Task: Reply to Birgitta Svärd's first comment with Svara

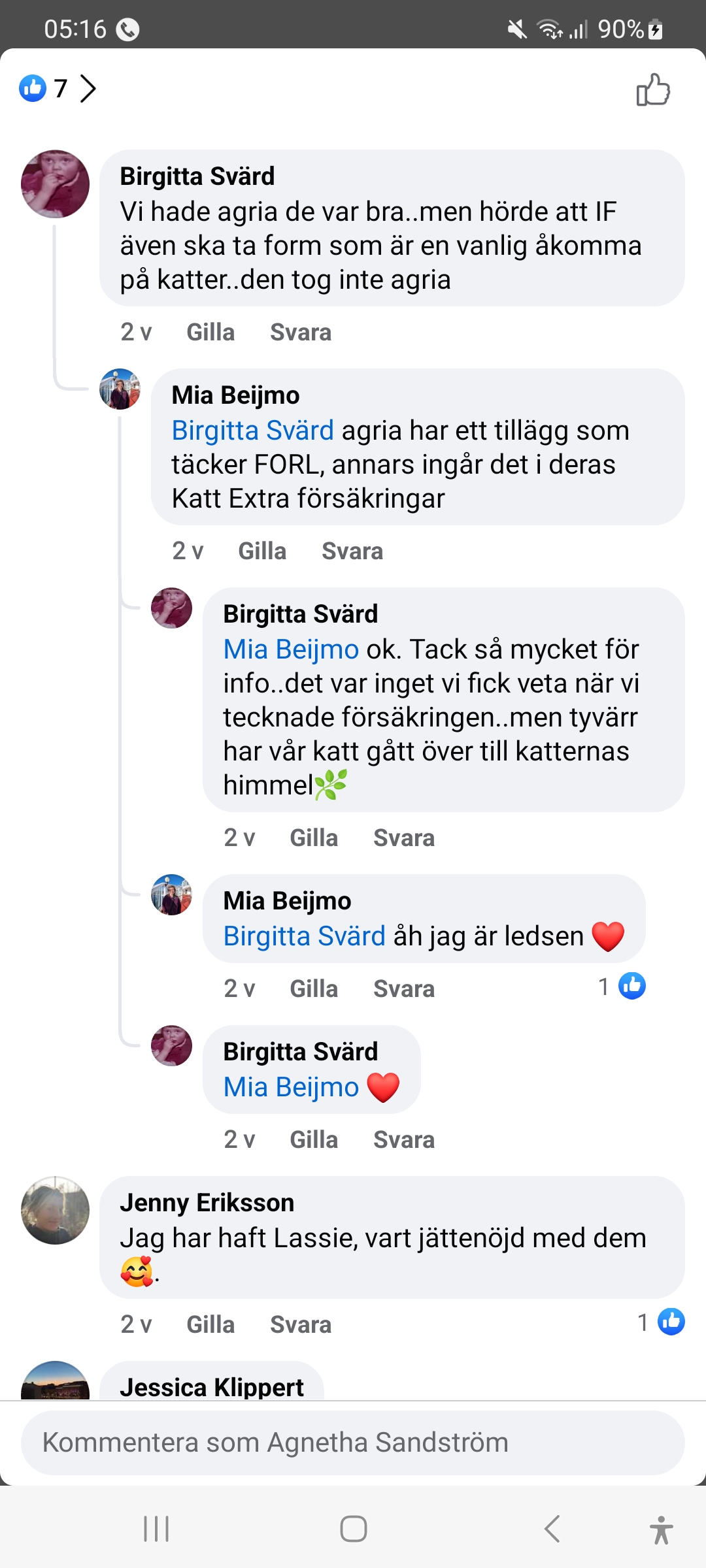Action: tap(301, 333)
